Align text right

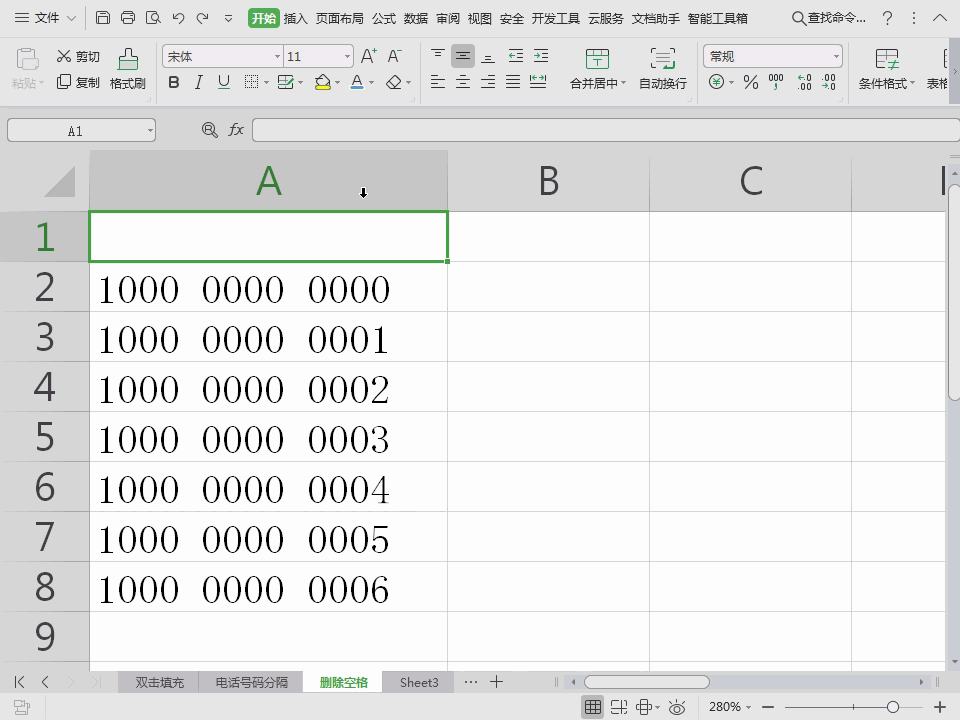[x=488, y=82]
